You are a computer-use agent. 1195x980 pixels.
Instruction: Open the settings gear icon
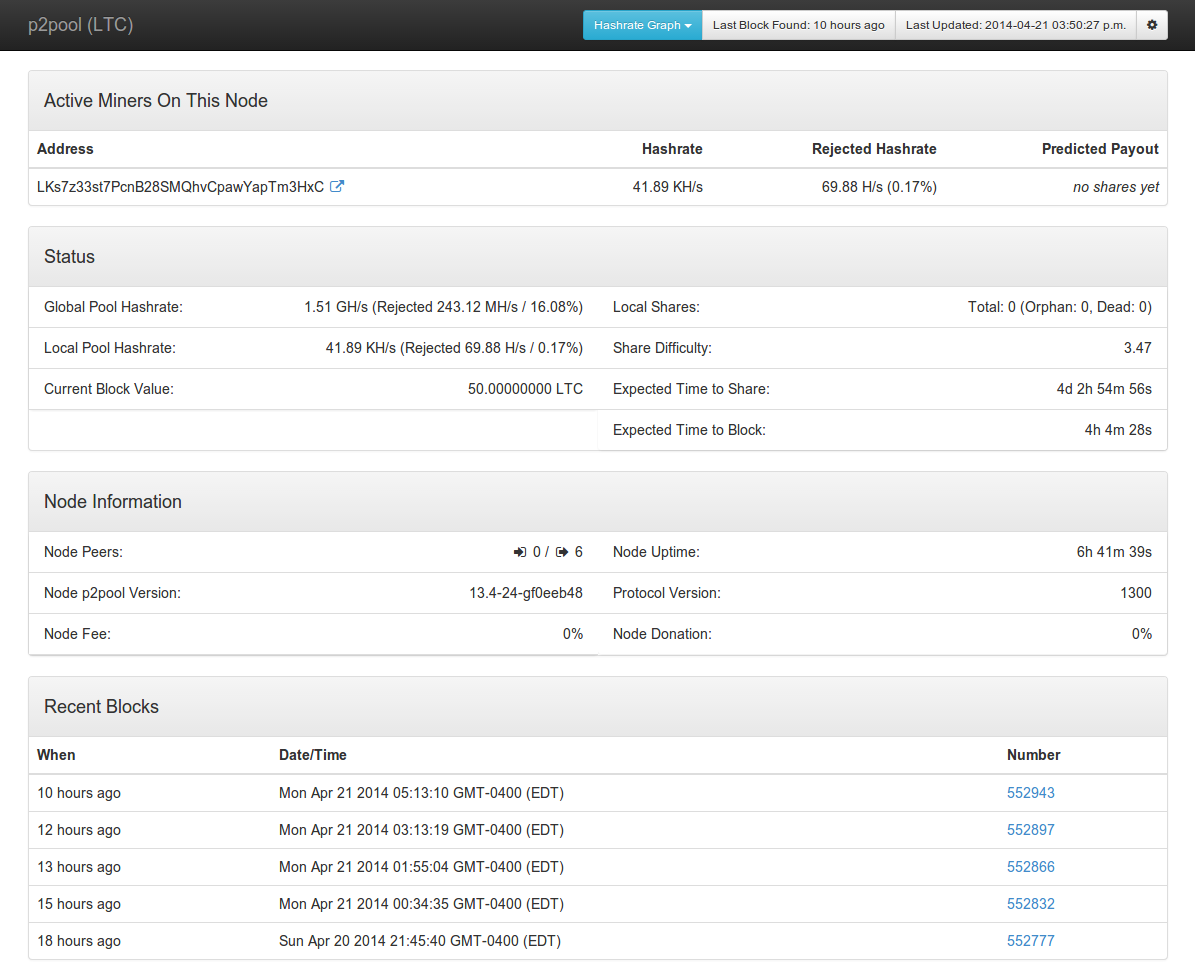click(1152, 25)
